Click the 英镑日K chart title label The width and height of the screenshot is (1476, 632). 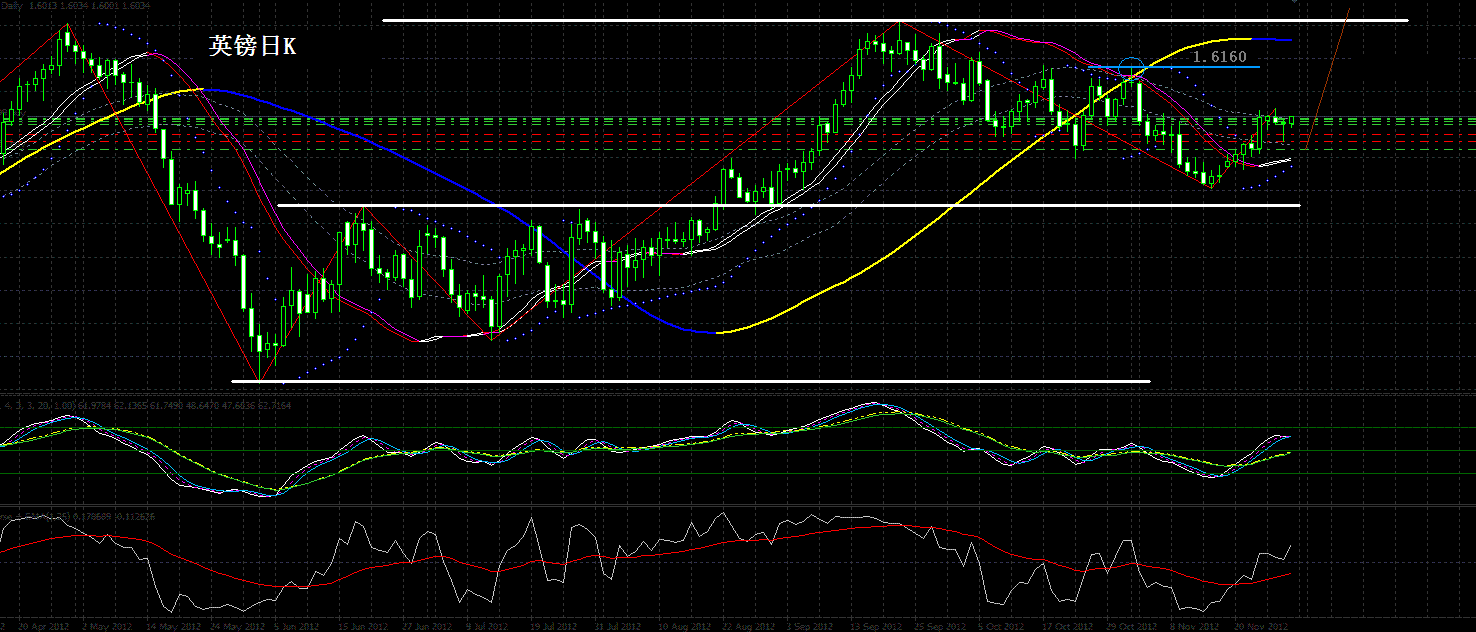point(252,46)
